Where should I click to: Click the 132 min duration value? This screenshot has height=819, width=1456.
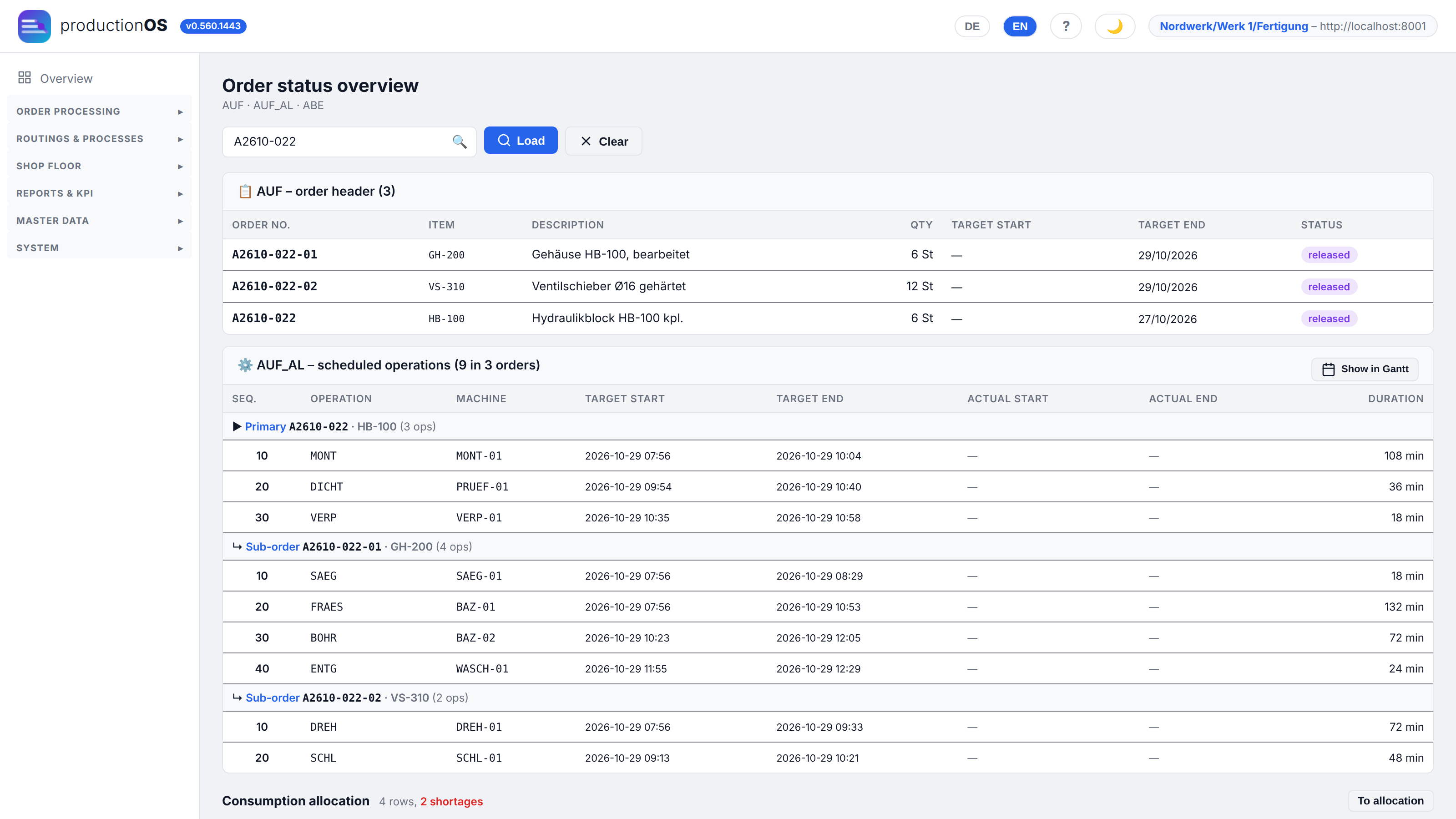click(1403, 607)
